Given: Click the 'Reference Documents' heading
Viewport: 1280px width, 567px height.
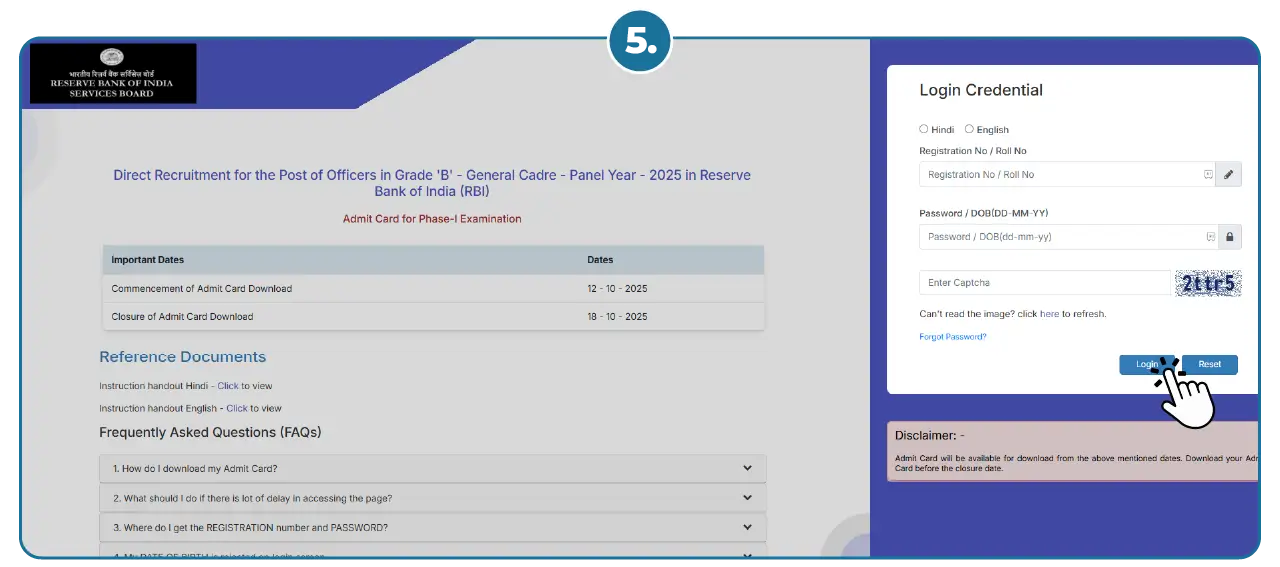Looking at the screenshot, I should click(183, 357).
